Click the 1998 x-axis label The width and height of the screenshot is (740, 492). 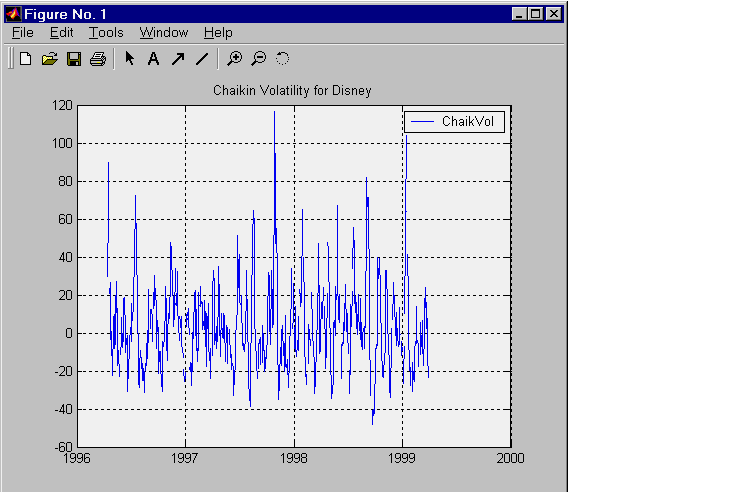click(294, 458)
